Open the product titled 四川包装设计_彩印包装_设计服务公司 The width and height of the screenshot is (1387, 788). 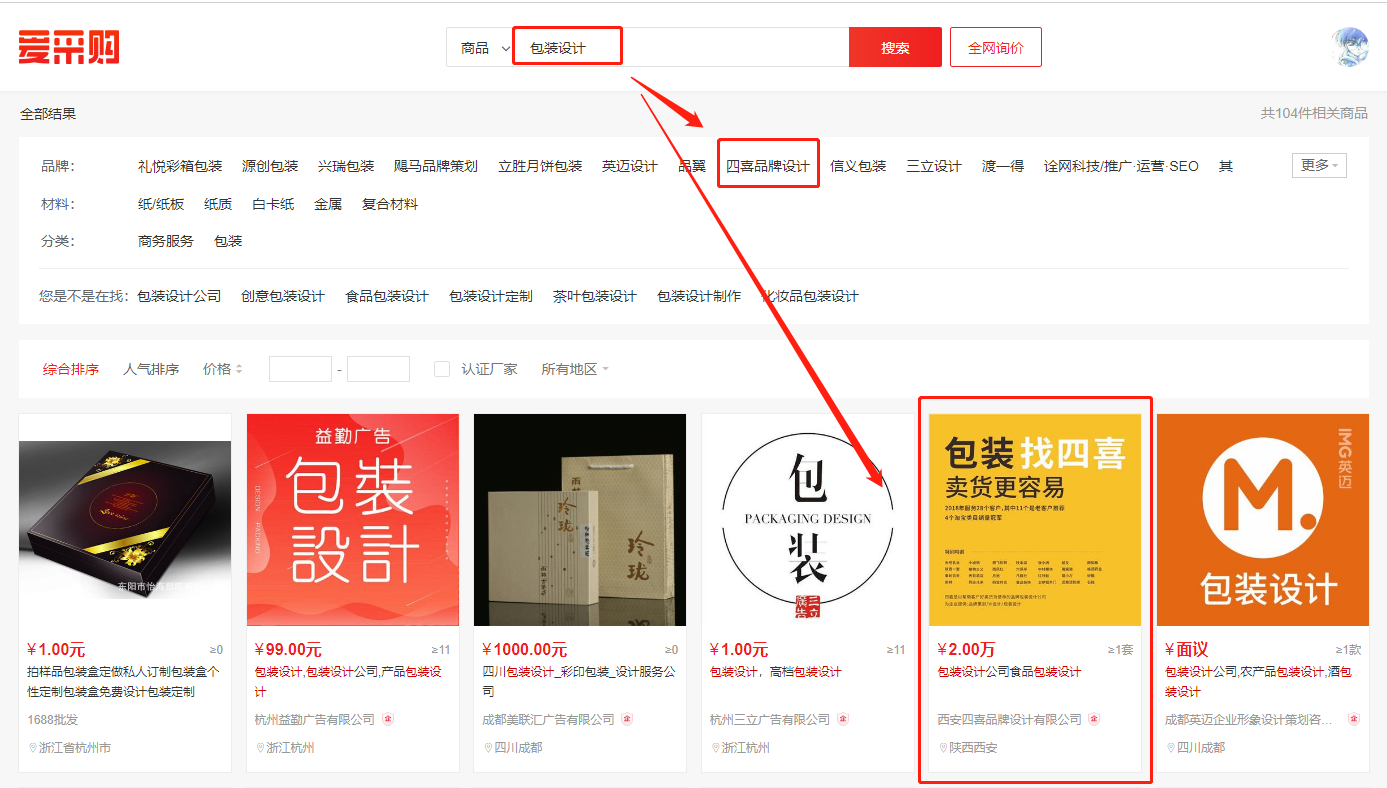(579, 682)
